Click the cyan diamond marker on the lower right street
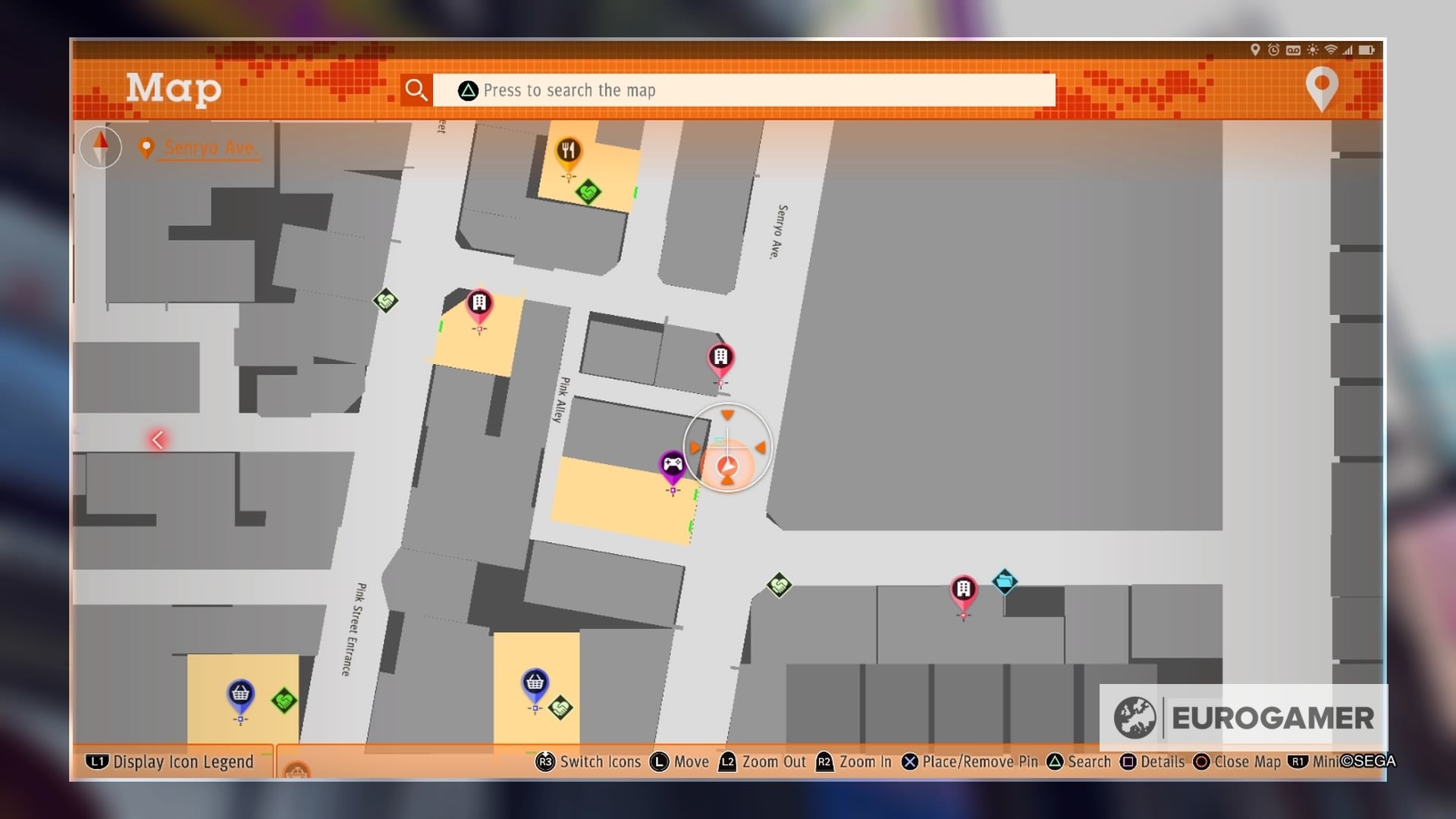Image resolution: width=1456 pixels, height=819 pixels. (x=1004, y=582)
